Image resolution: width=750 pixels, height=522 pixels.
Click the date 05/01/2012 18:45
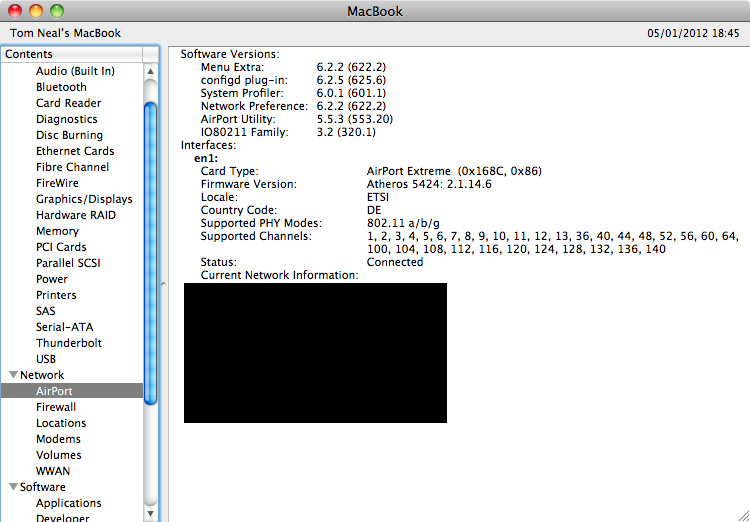[x=693, y=33]
